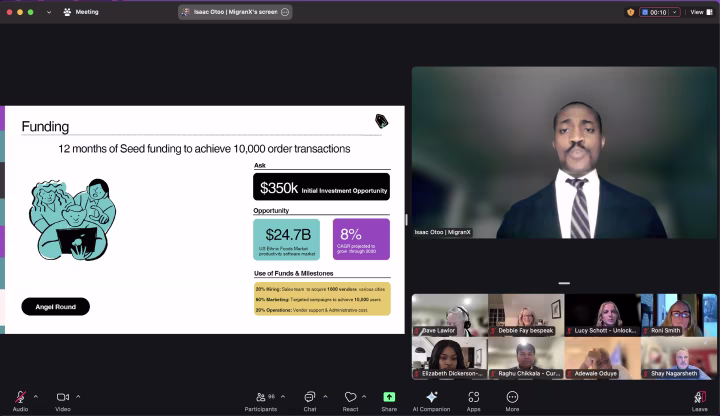The image size is (720, 416).
Task: Expand the Chat options arrow
Action: [325, 397]
